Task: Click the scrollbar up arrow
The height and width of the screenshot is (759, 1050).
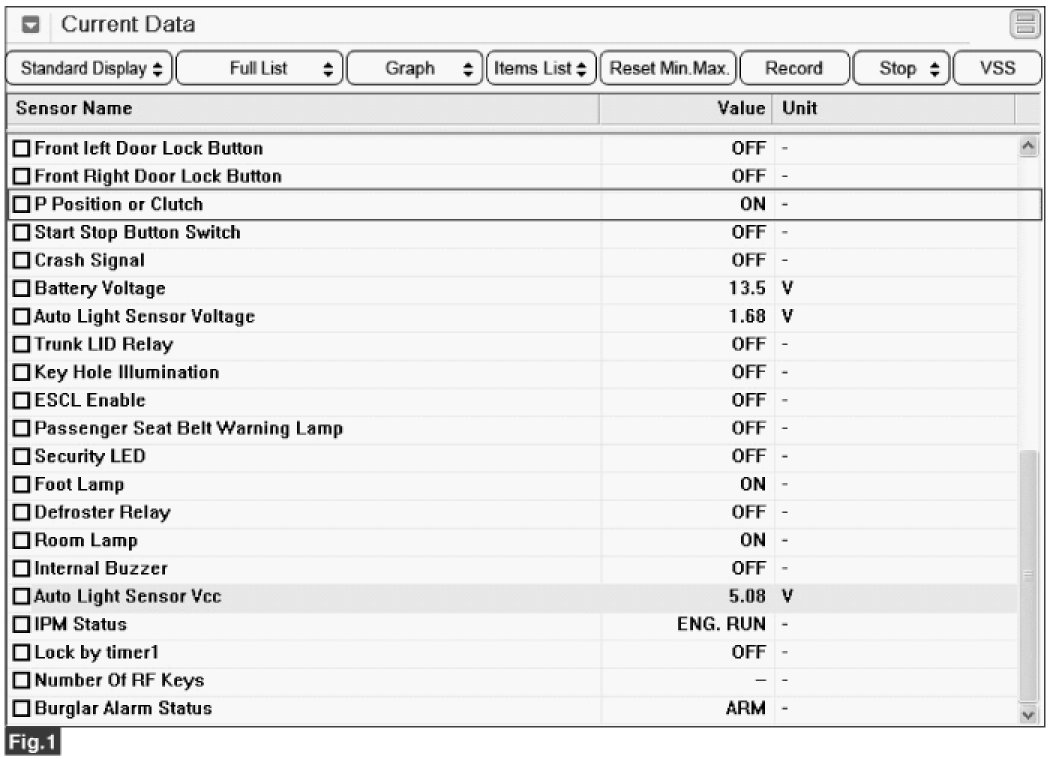Action: click(x=1027, y=148)
